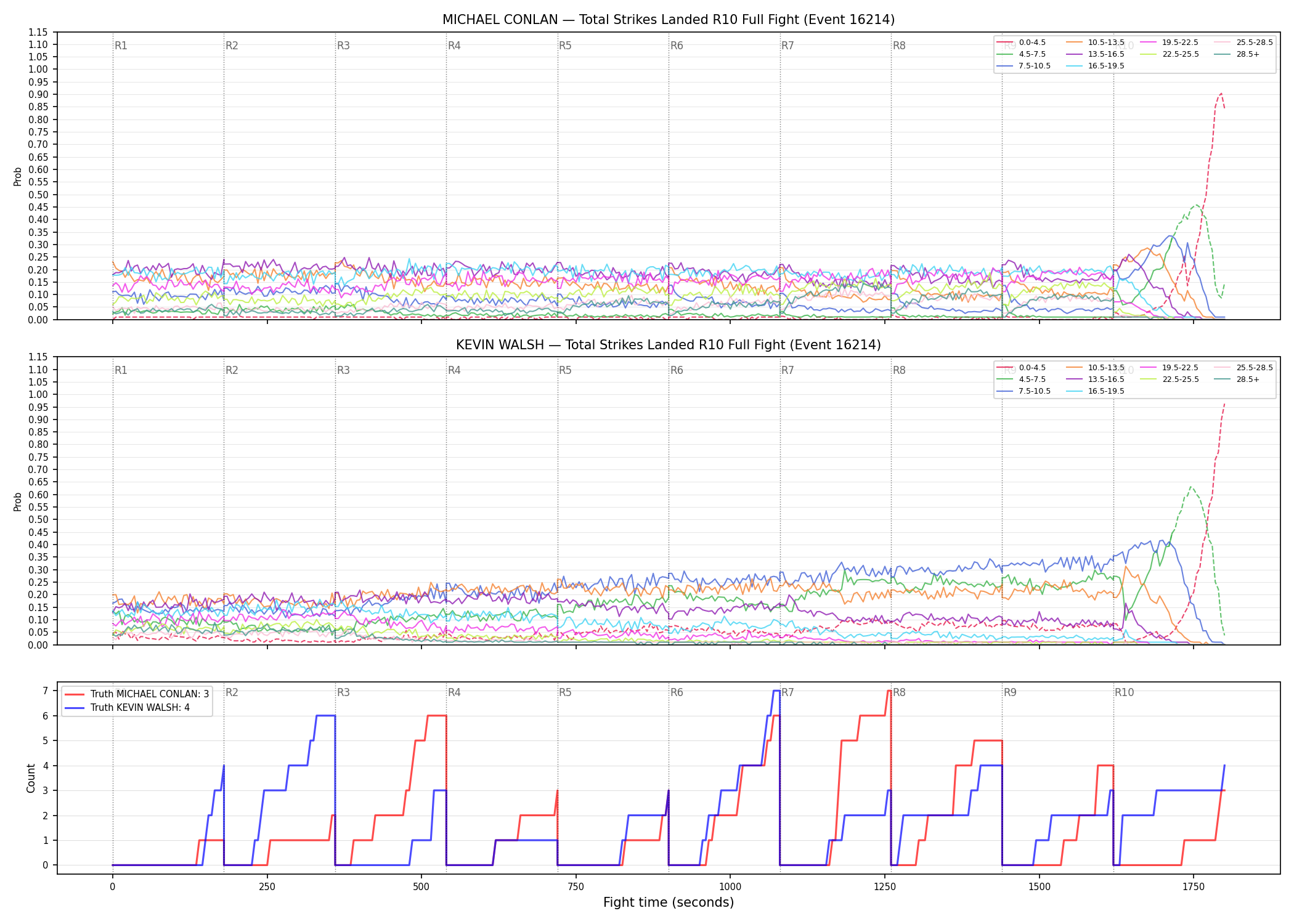
Task: Click the R1 round marker in Conlan chart
Action: click(x=121, y=46)
